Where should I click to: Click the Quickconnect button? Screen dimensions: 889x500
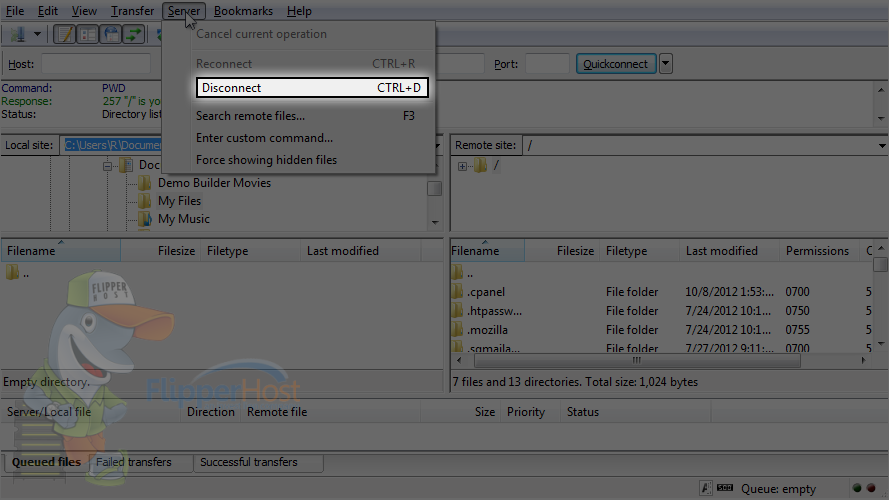click(x=616, y=63)
